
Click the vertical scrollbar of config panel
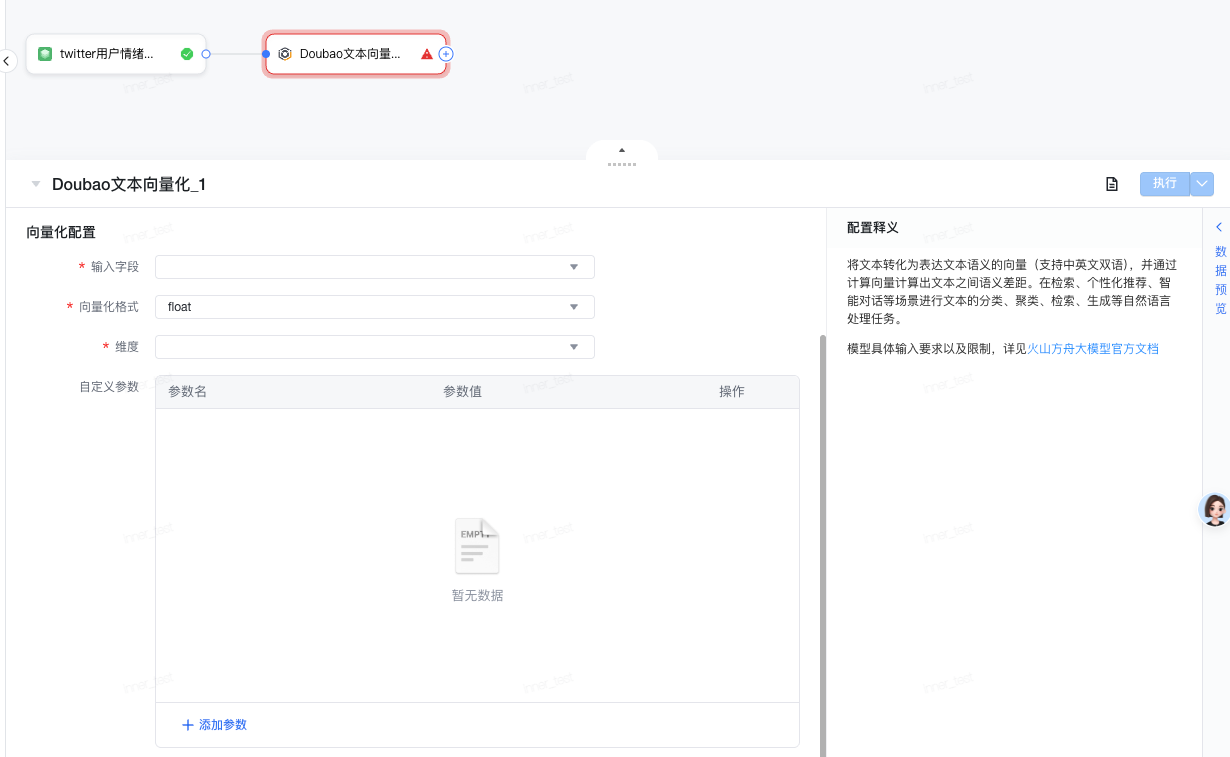[822, 545]
